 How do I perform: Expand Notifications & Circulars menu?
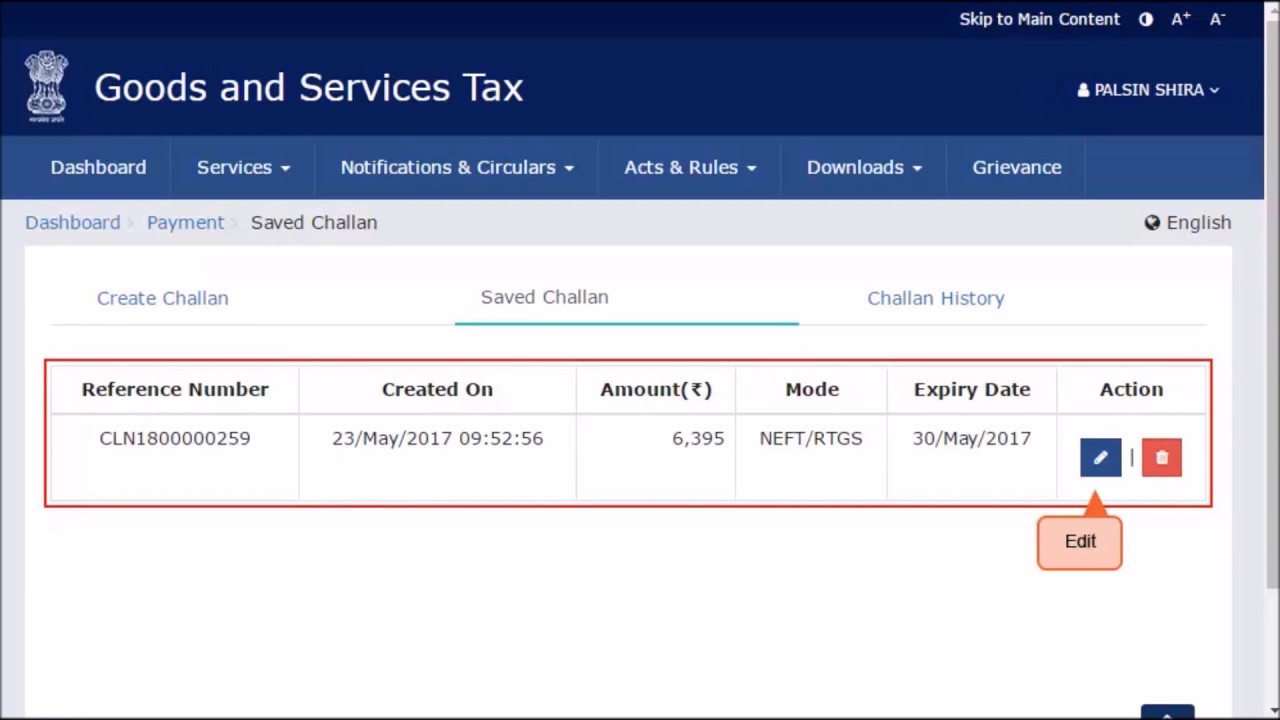pos(457,167)
